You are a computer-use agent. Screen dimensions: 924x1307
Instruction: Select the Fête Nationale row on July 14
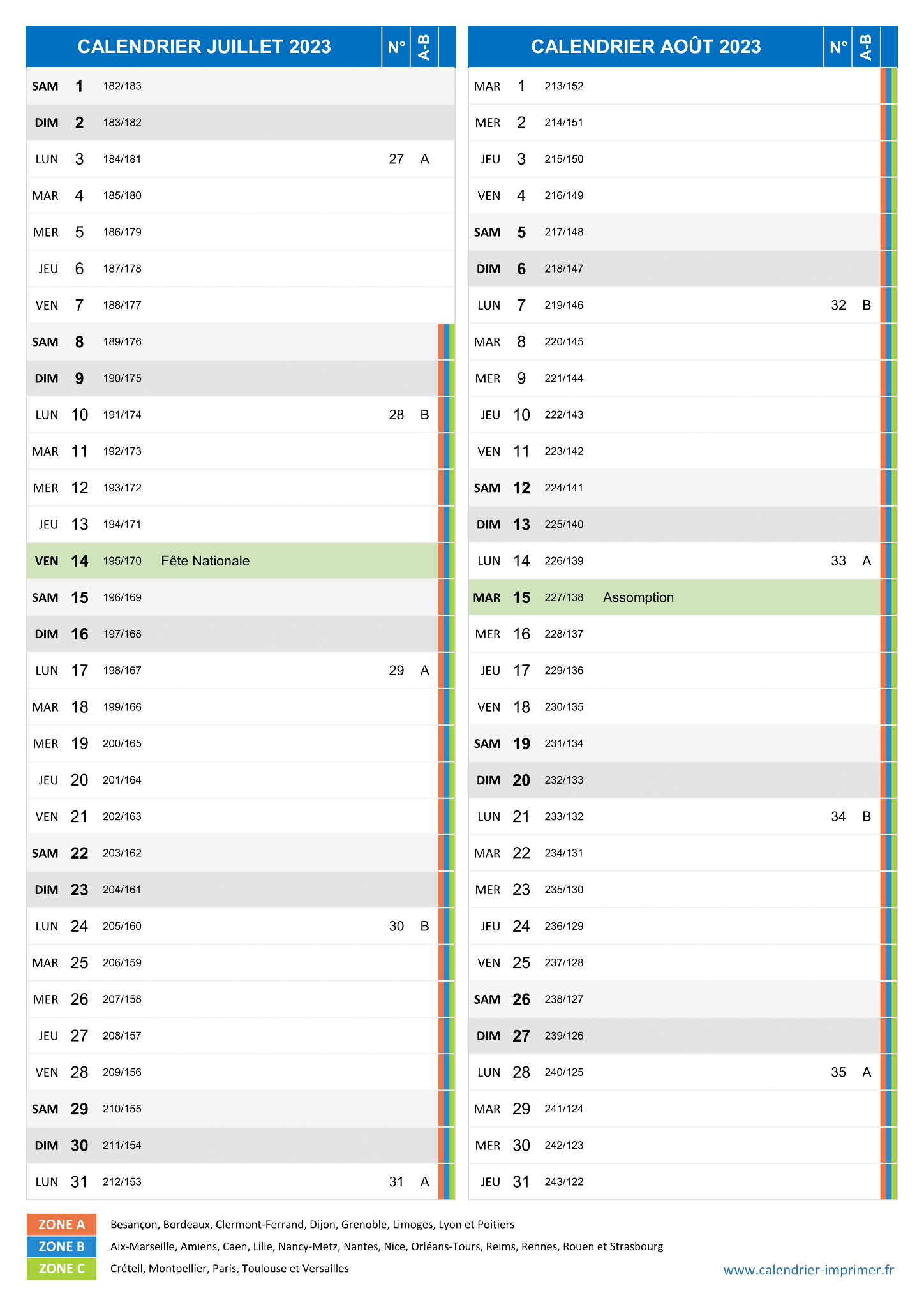(x=232, y=561)
